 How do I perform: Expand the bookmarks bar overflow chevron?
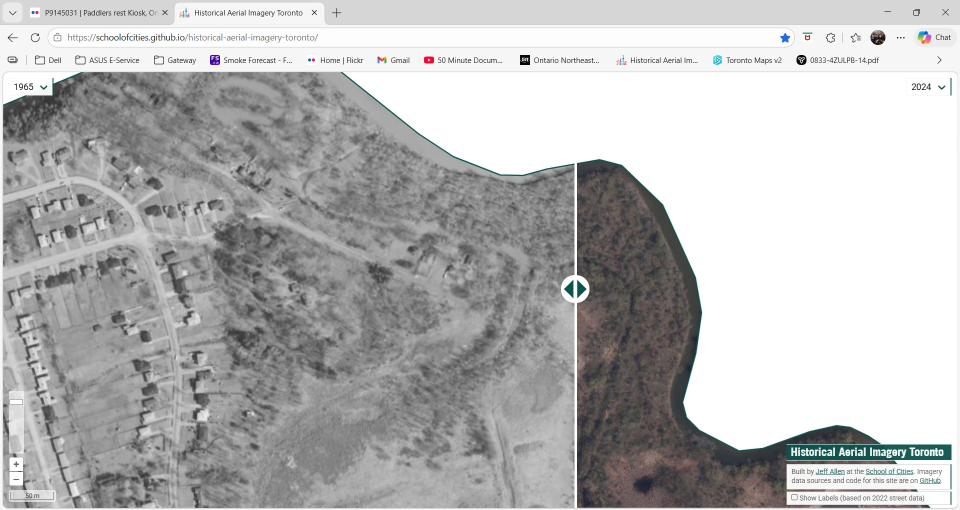tap(939, 60)
